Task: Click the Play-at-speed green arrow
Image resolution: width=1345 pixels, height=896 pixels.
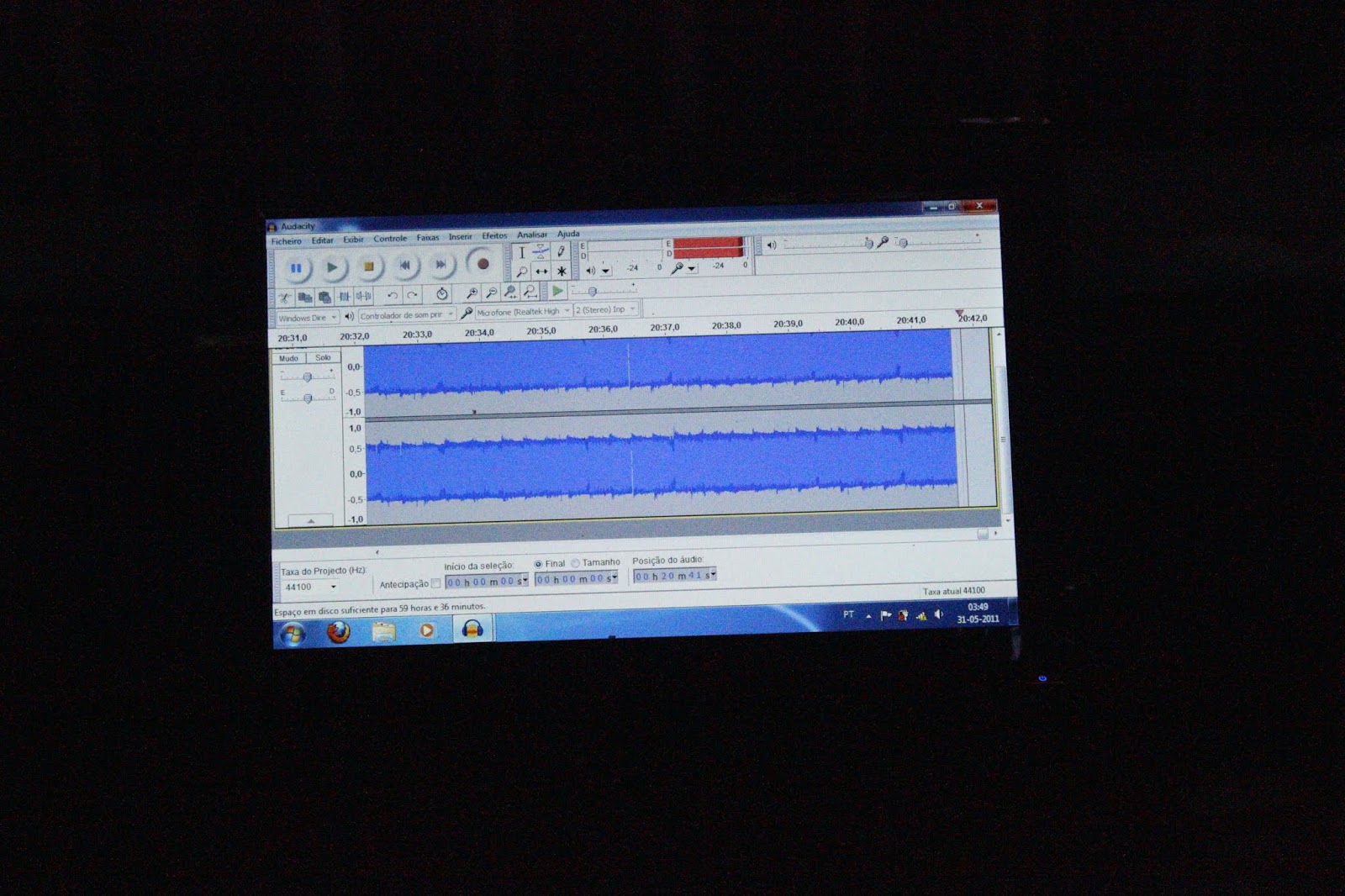Action: (557, 291)
